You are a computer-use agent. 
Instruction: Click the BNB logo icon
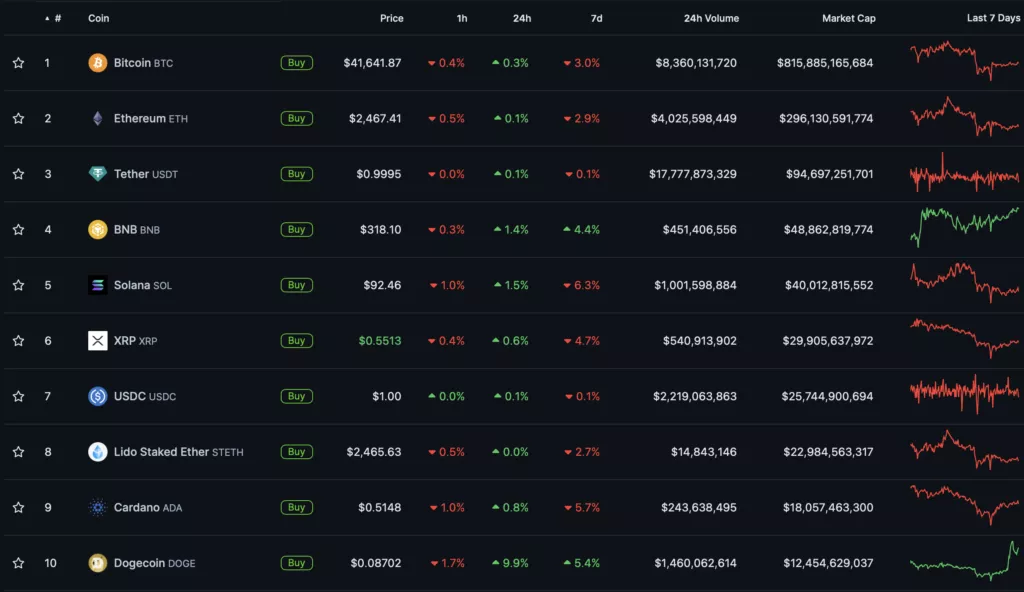(97, 229)
